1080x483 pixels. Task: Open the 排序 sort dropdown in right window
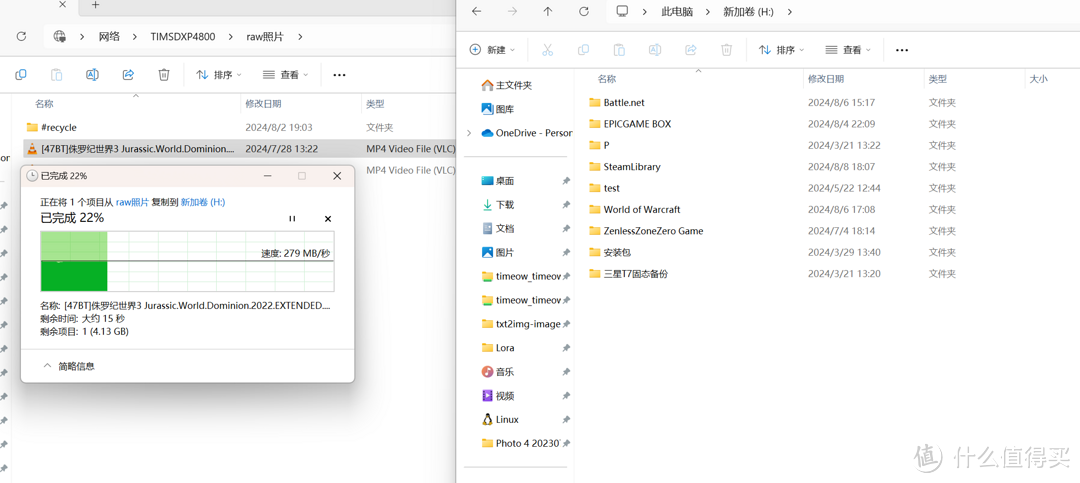coord(783,50)
